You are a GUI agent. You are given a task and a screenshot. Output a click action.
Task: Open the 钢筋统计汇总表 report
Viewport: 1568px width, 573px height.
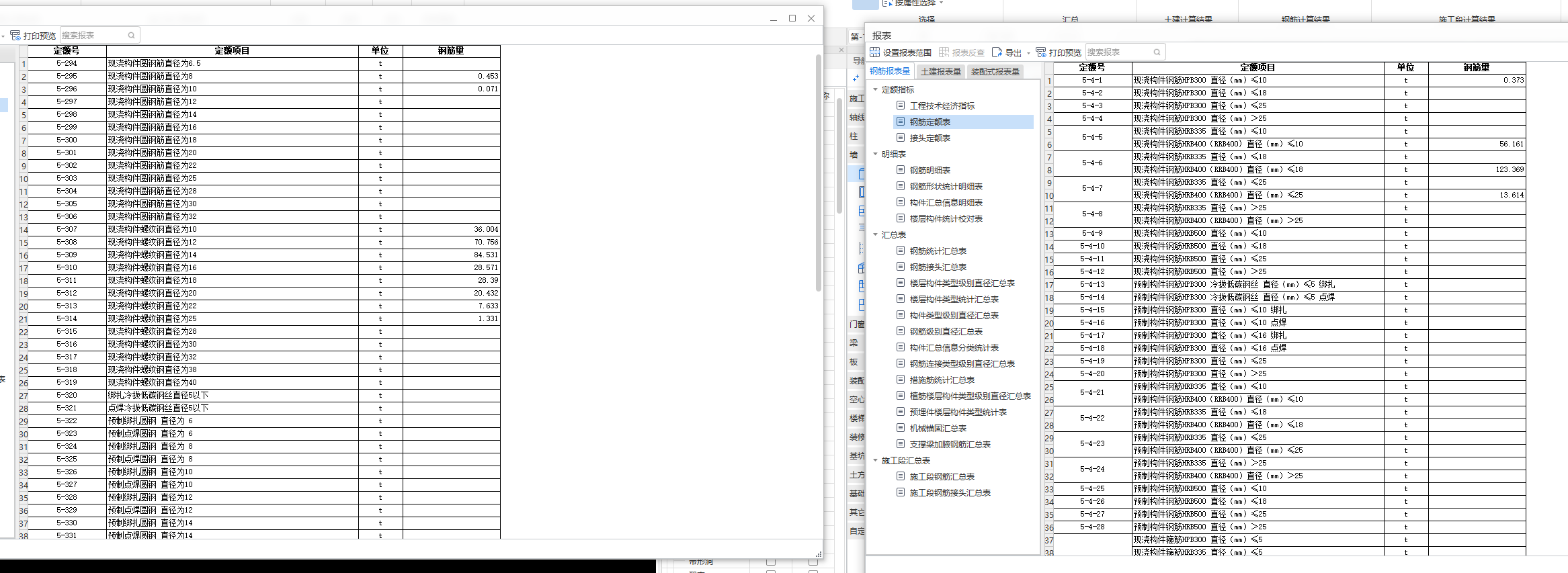pos(938,251)
